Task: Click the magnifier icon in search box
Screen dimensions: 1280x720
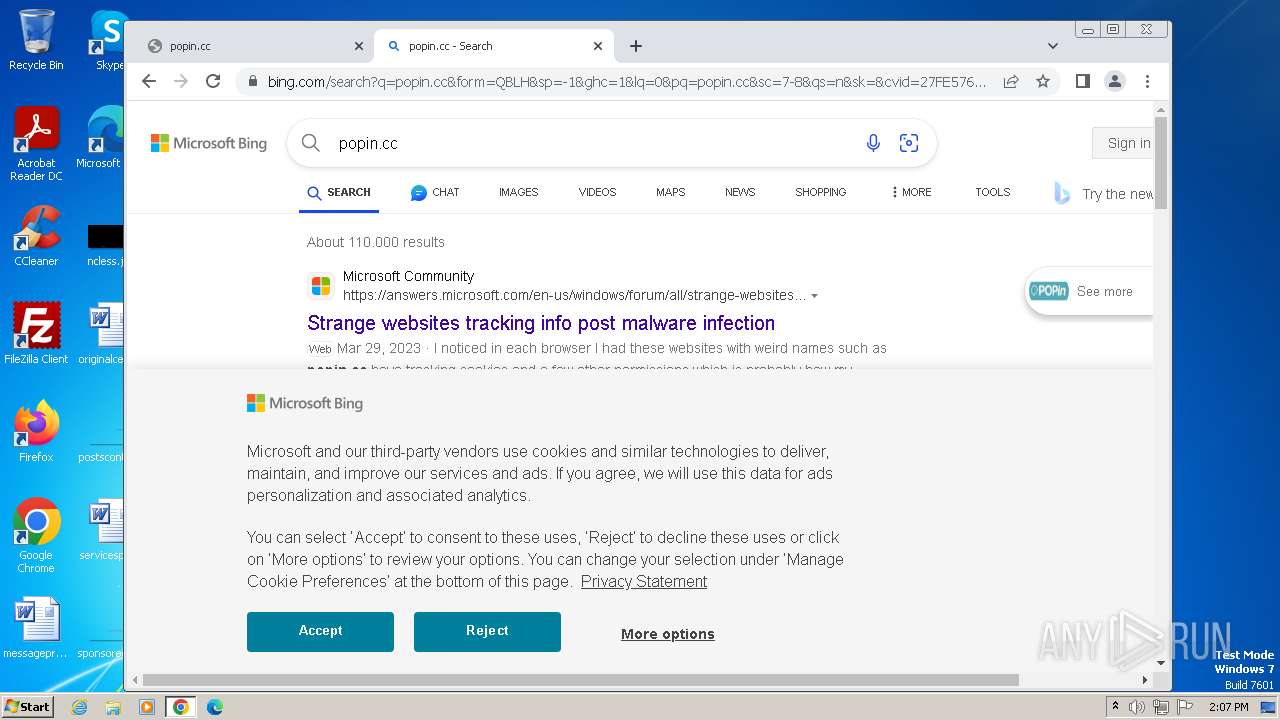Action: coord(311,143)
